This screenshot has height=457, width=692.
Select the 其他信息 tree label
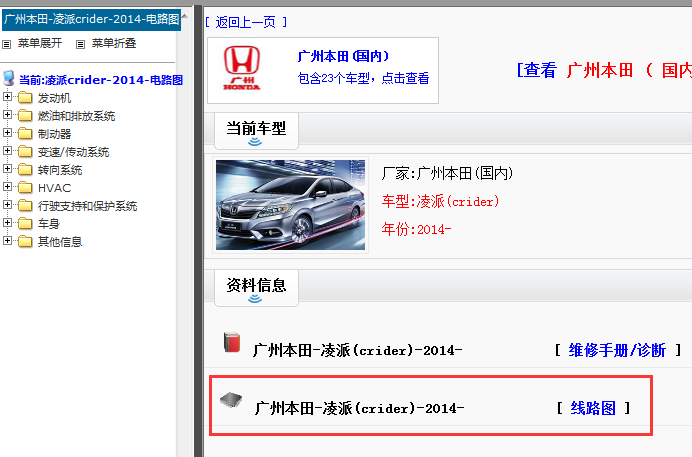pos(60,242)
